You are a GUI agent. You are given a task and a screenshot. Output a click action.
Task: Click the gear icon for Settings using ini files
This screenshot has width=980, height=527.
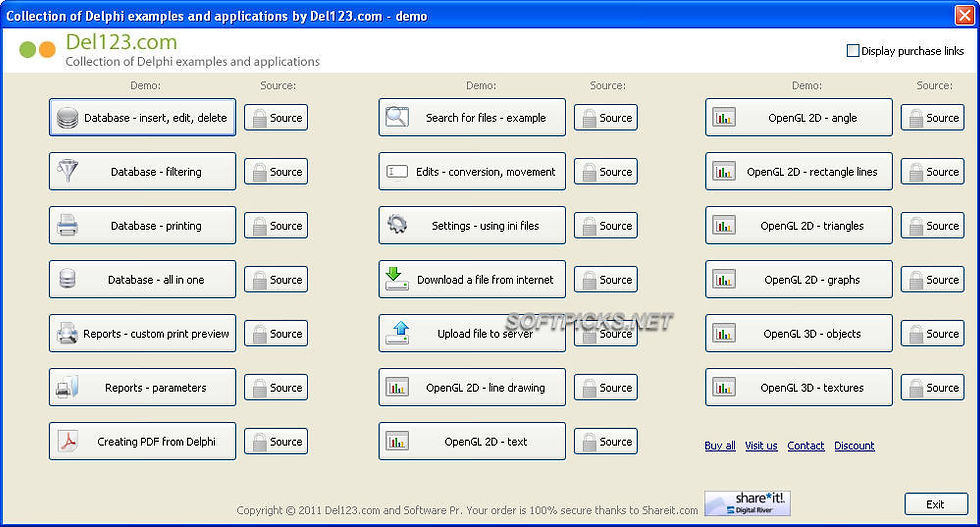point(397,224)
